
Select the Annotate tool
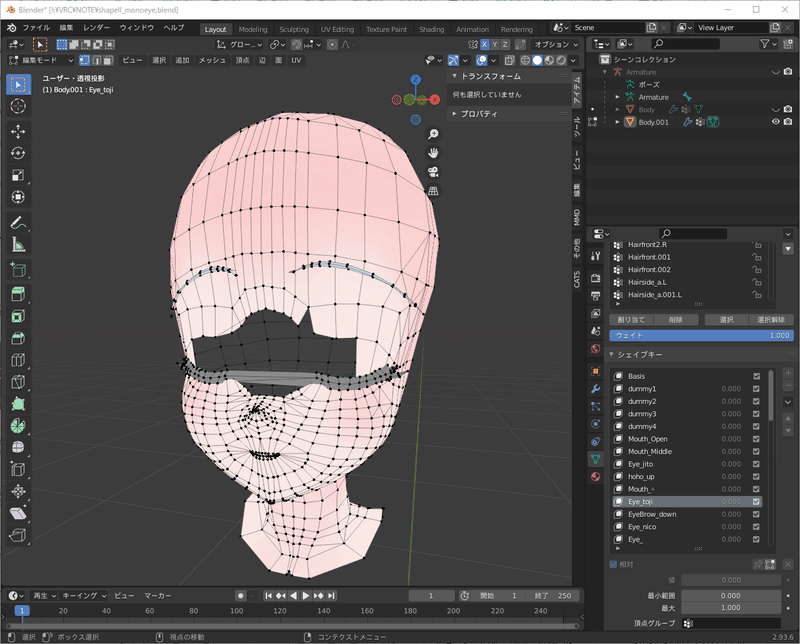coord(18,223)
